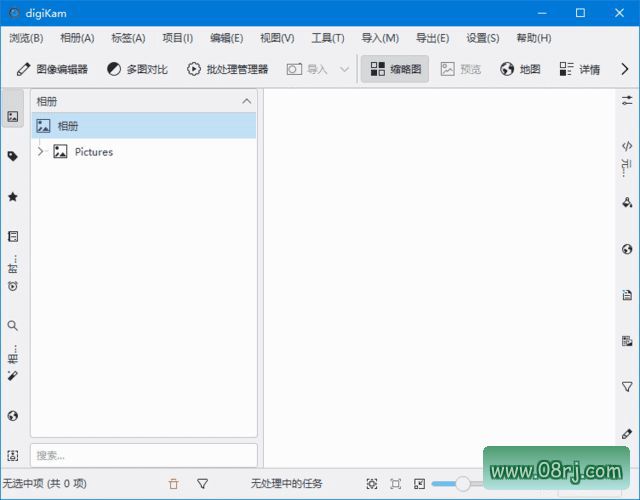The height and width of the screenshot is (500, 640).
Task: Open Versions image-stack tab on right sidebar
Action: [x=627, y=340]
